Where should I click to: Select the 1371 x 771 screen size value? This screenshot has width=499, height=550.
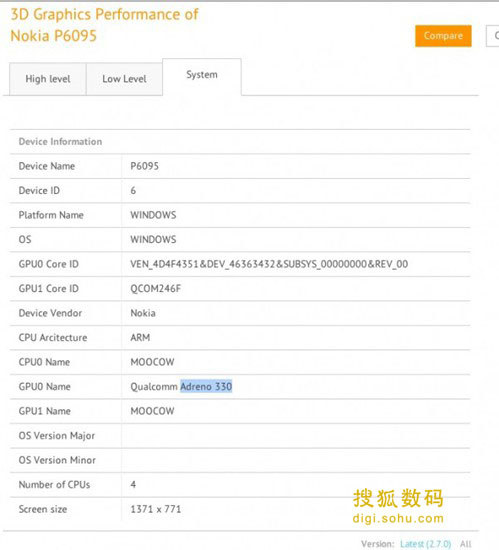pyautogui.click(x=156, y=509)
